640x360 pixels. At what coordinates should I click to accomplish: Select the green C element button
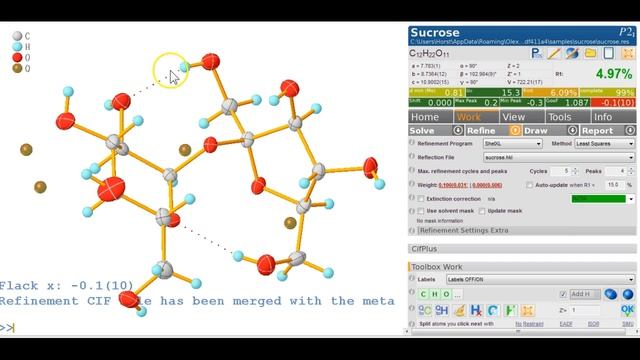click(x=423, y=294)
